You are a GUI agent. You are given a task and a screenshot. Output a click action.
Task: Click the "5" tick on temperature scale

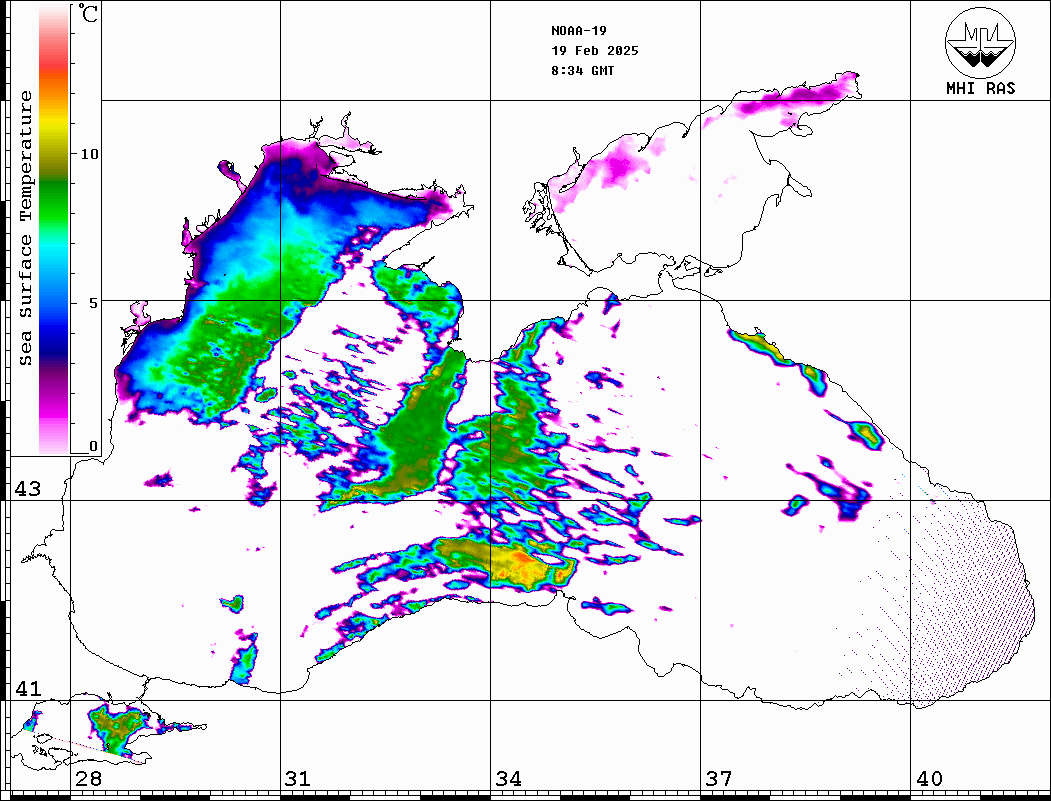click(x=93, y=303)
